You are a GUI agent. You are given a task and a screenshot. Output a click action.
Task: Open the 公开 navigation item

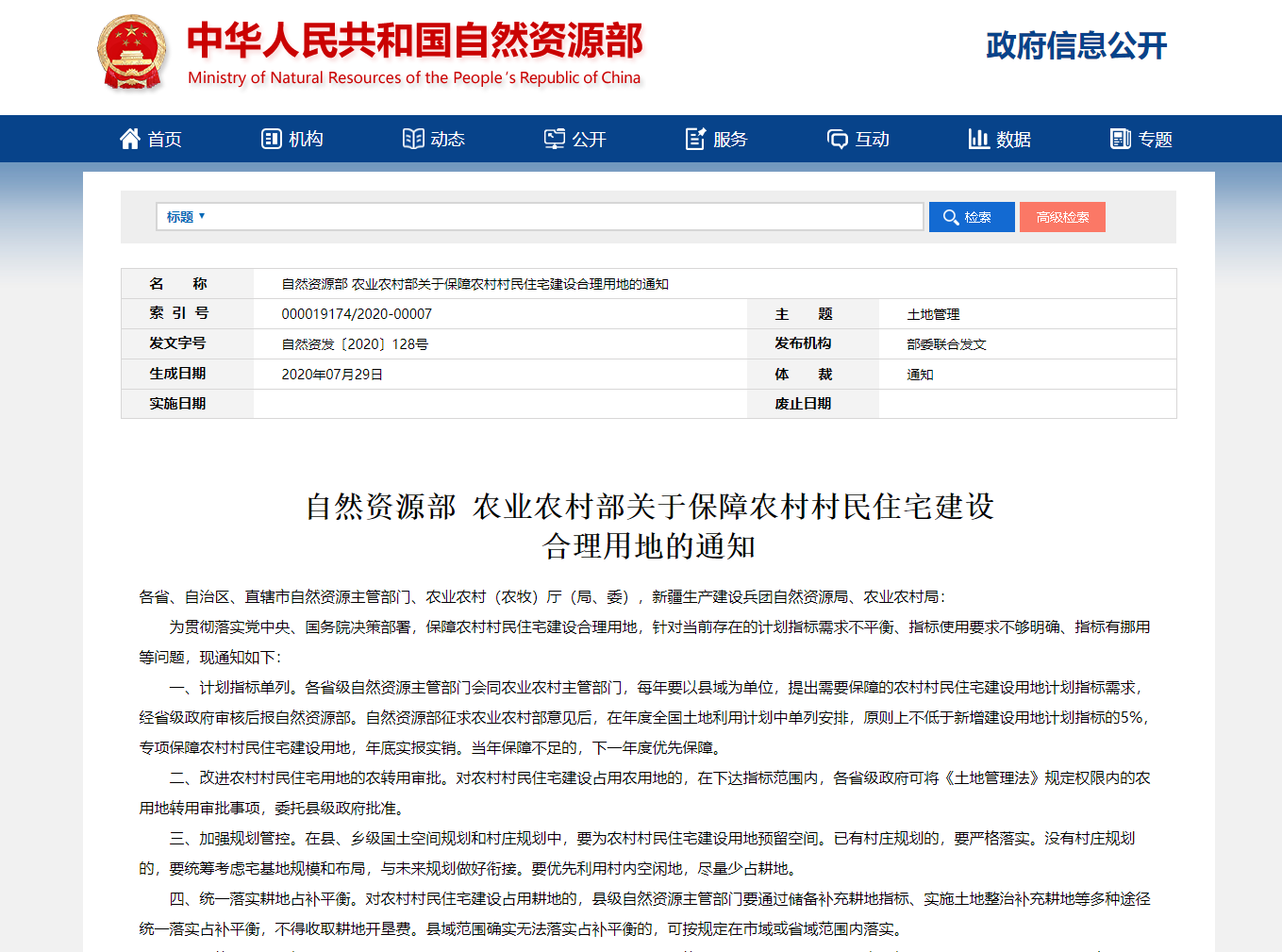pos(574,139)
